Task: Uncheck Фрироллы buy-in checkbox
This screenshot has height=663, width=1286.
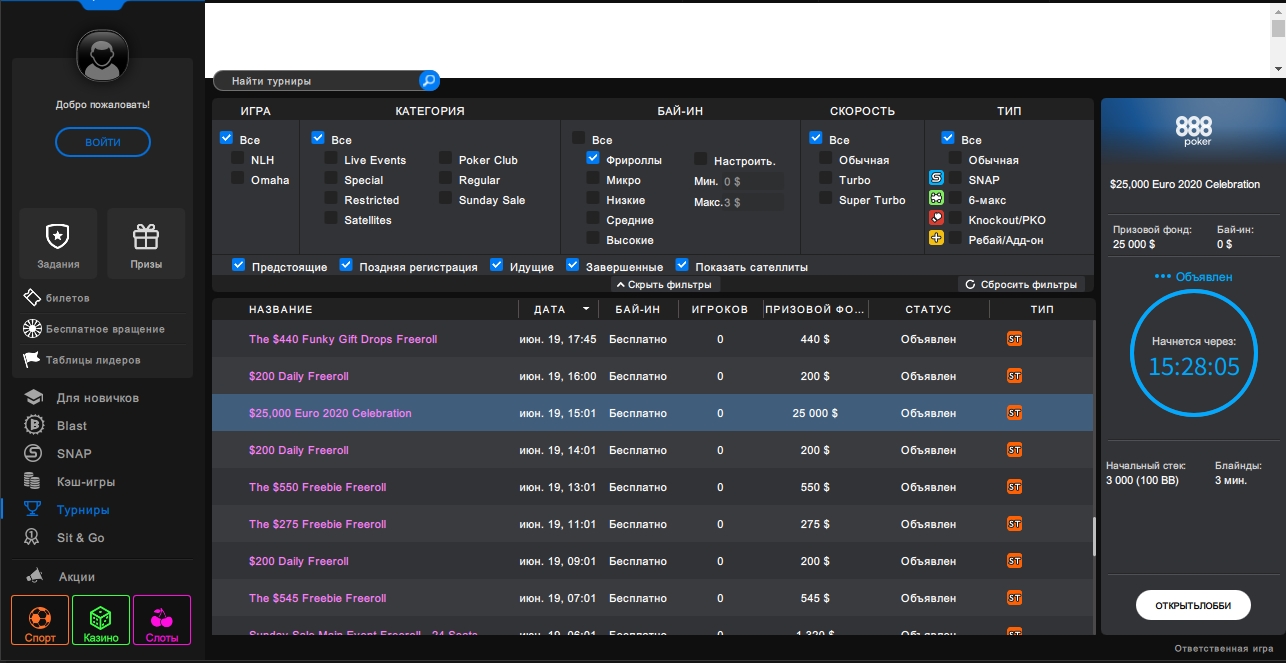Action: [x=593, y=159]
